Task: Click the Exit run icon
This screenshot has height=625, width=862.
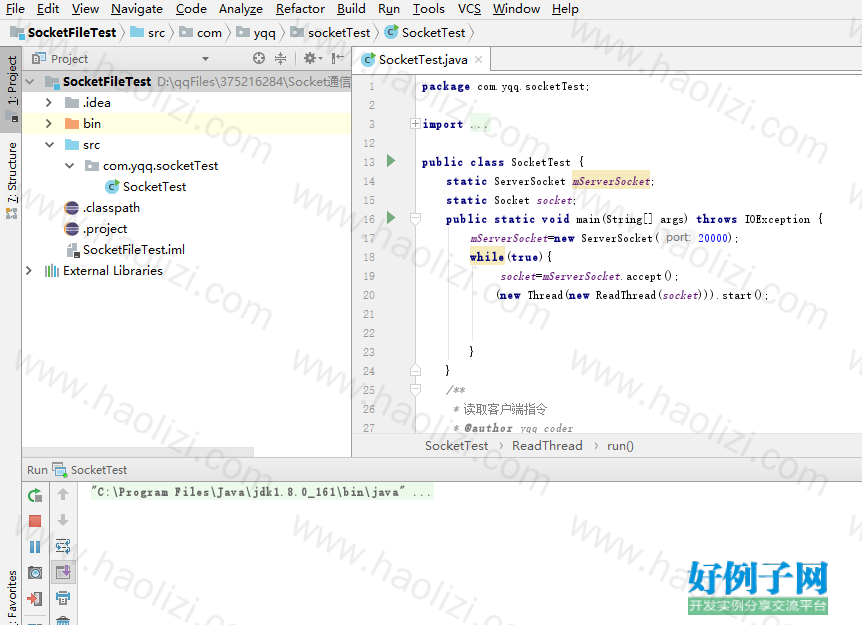Action: click(x=35, y=598)
